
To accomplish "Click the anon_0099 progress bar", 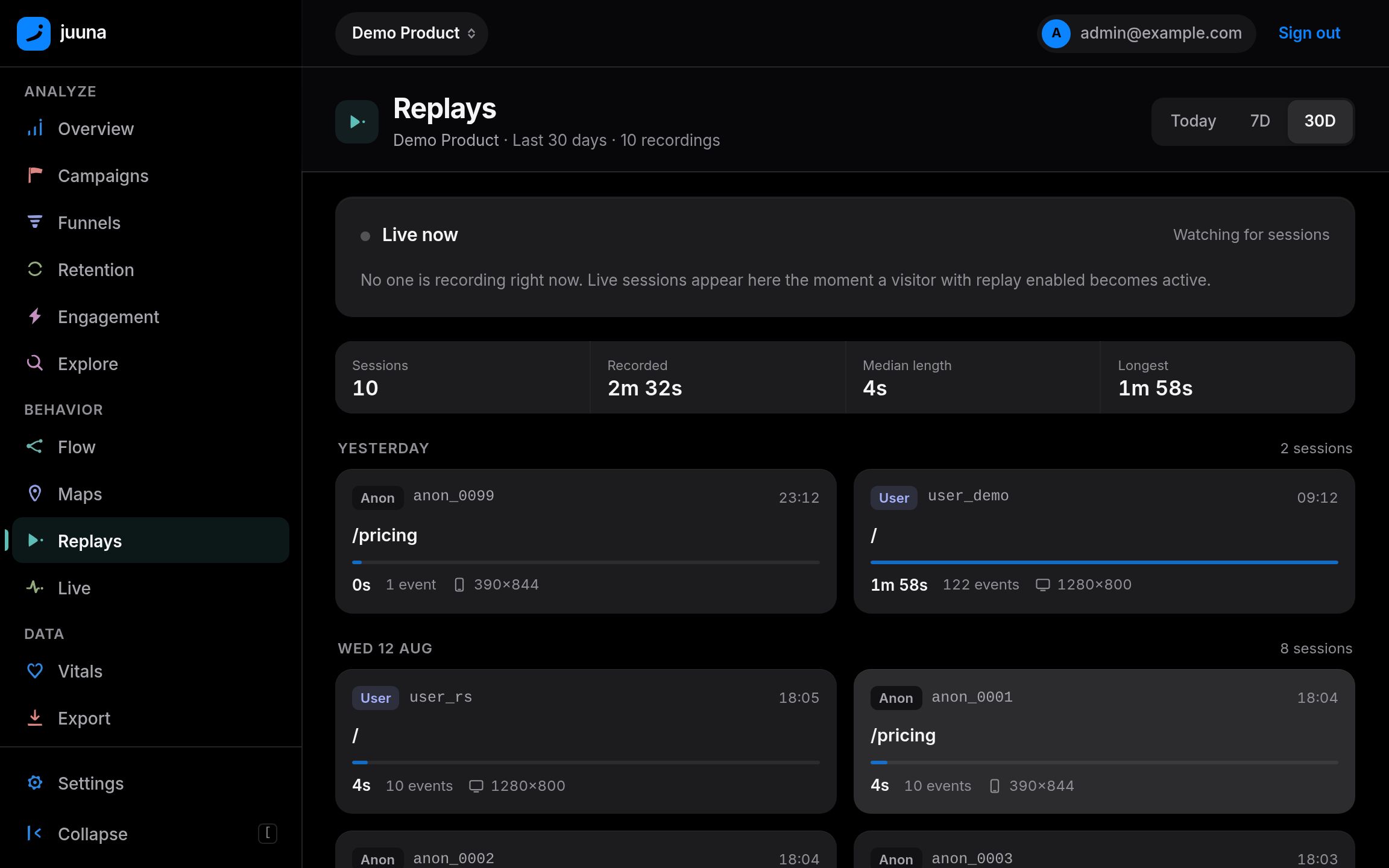I will [586, 562].
